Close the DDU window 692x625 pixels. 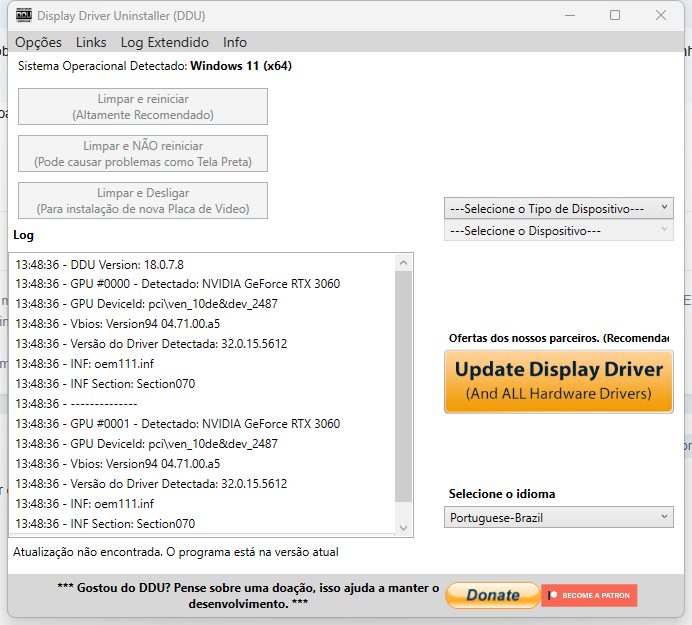pos(661,15)
